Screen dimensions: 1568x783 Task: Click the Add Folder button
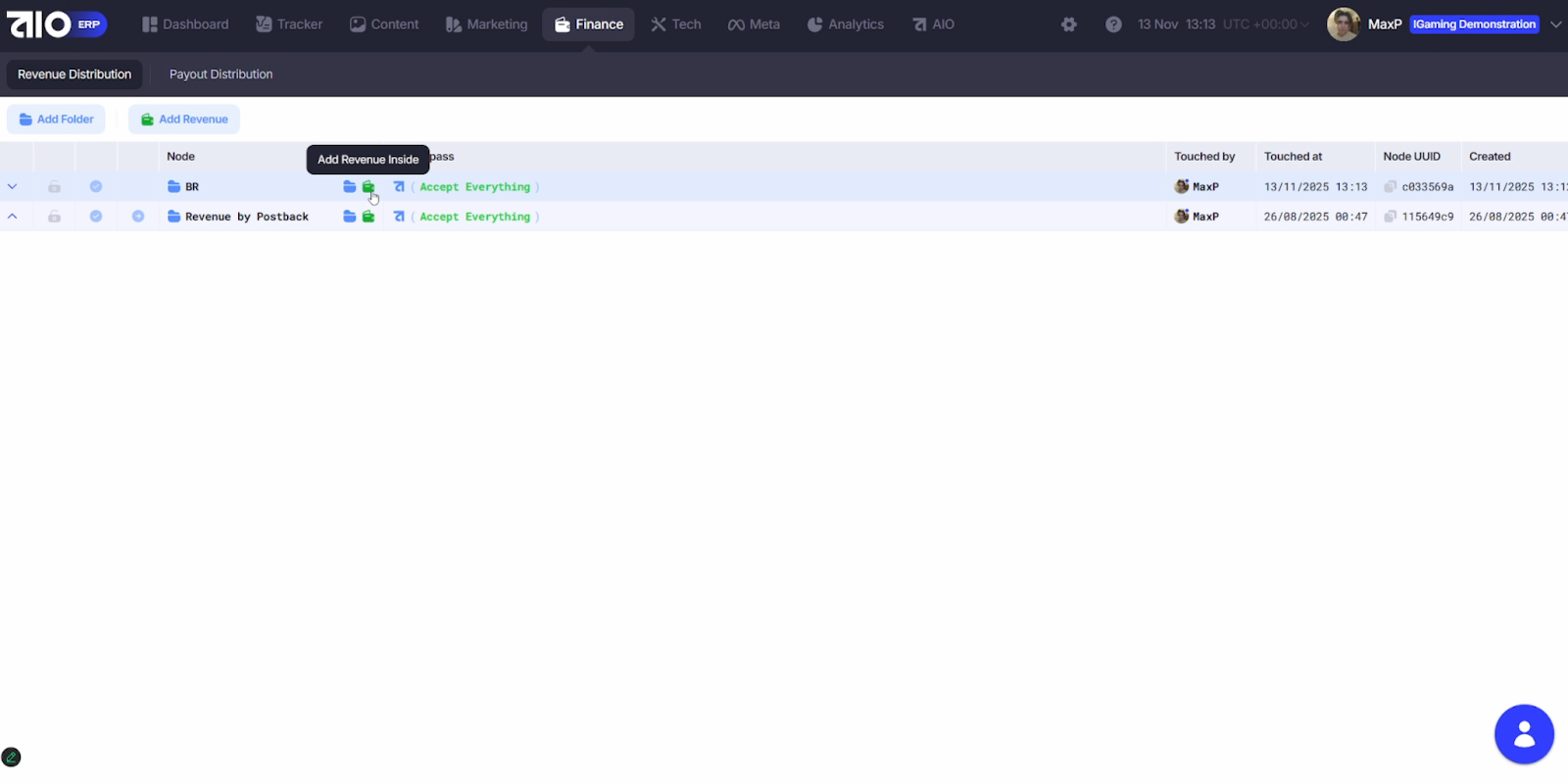(57, 120)
